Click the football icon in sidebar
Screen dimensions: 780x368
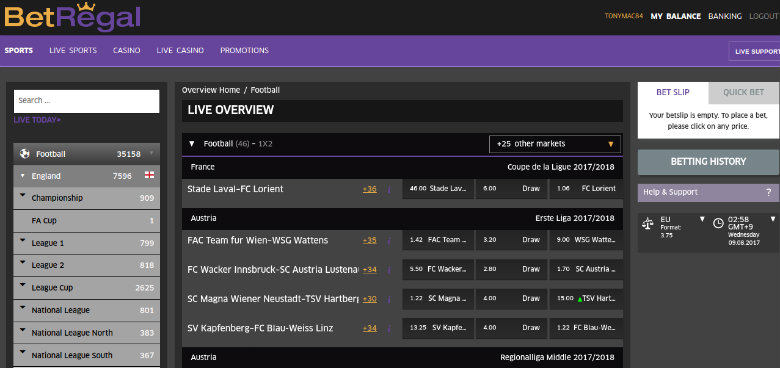[24, 154]
